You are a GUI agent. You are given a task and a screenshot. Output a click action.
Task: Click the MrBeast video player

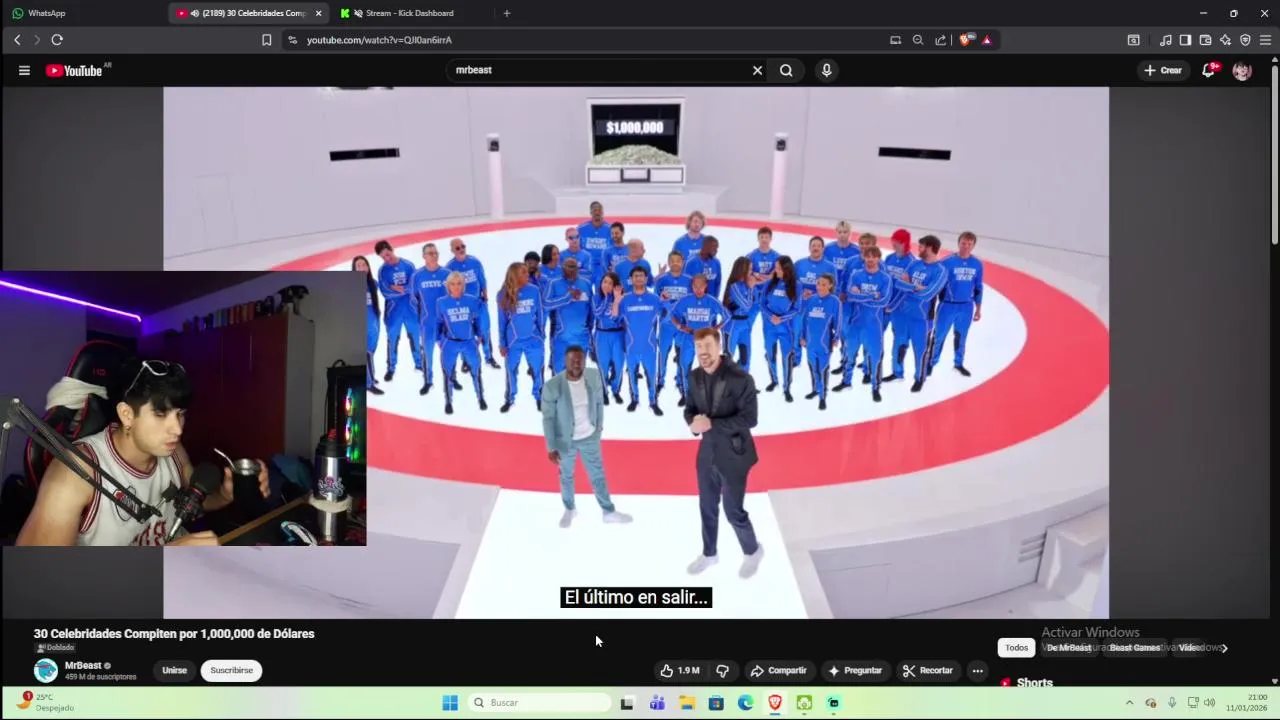[x=636, y=352]
